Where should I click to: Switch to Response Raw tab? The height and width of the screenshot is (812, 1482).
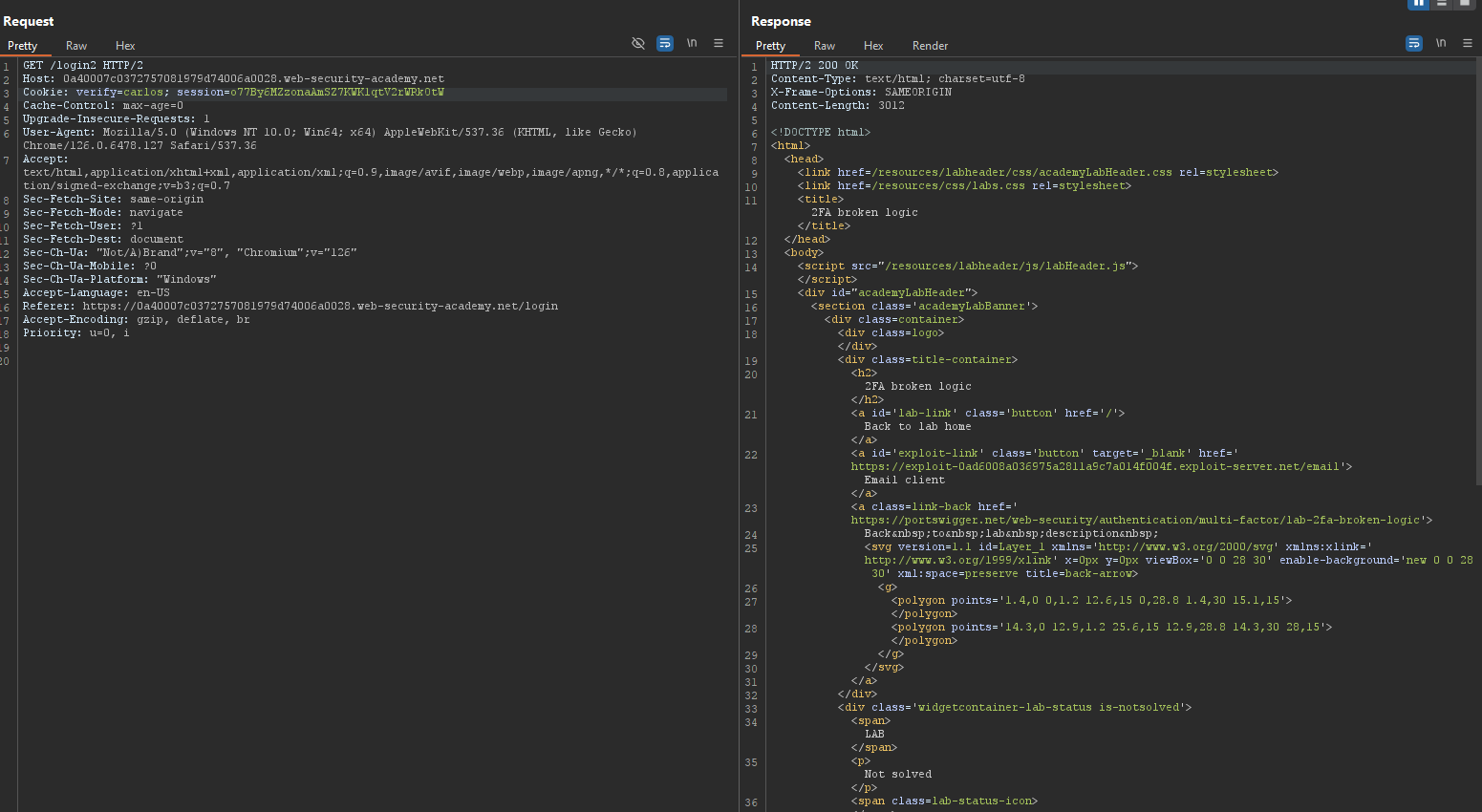[825, 46]
